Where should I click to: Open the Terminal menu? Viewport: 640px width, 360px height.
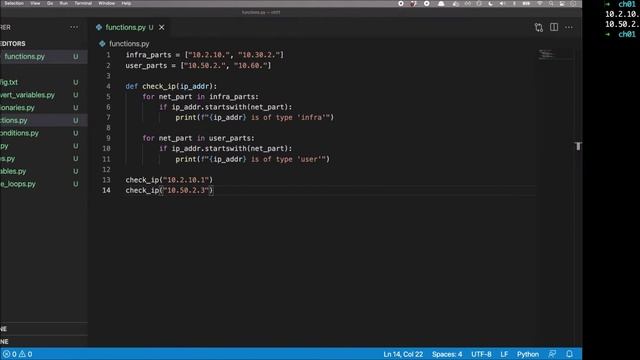83,3
